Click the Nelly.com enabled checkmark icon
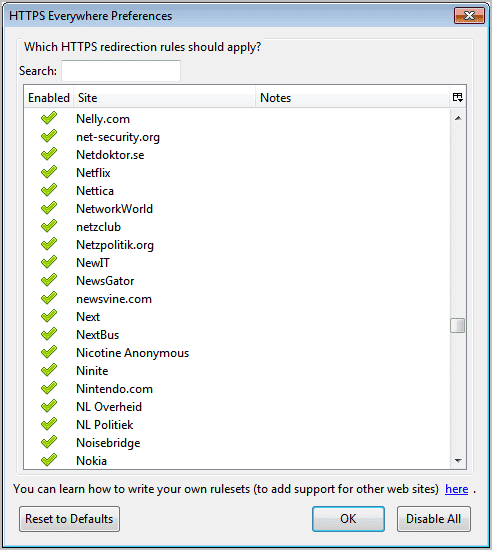 [49, 118]
